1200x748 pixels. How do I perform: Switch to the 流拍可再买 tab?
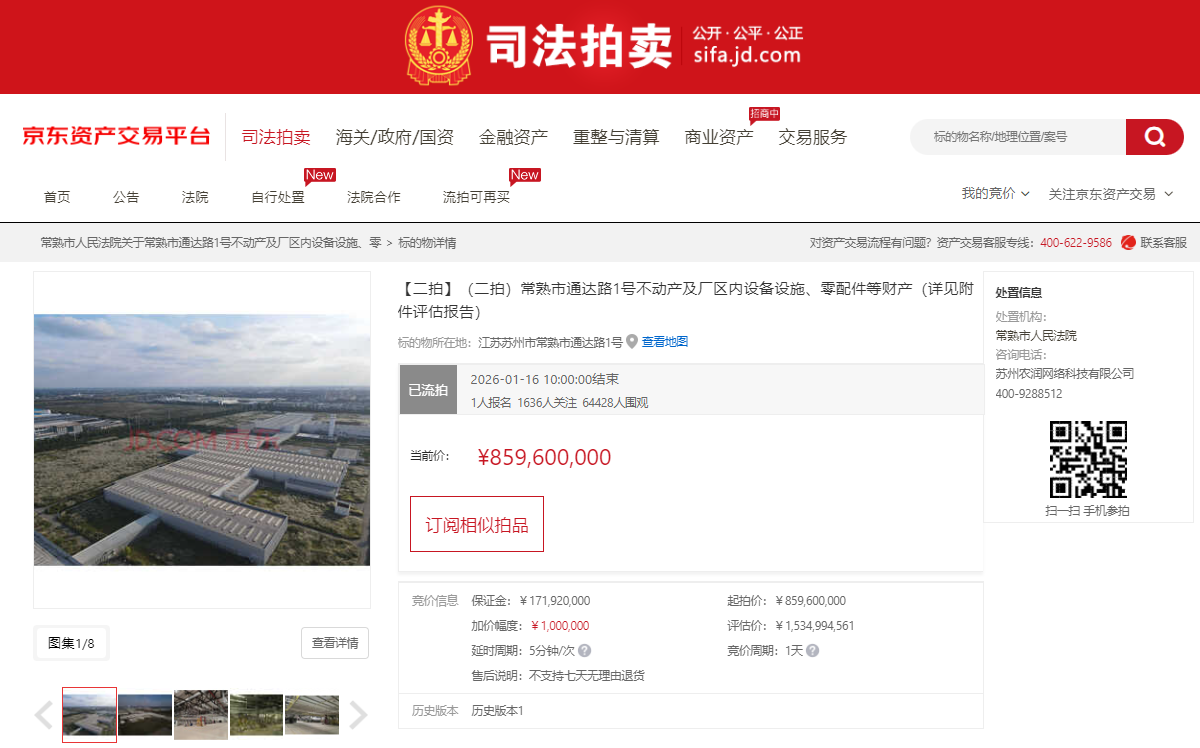pos(476,197)
